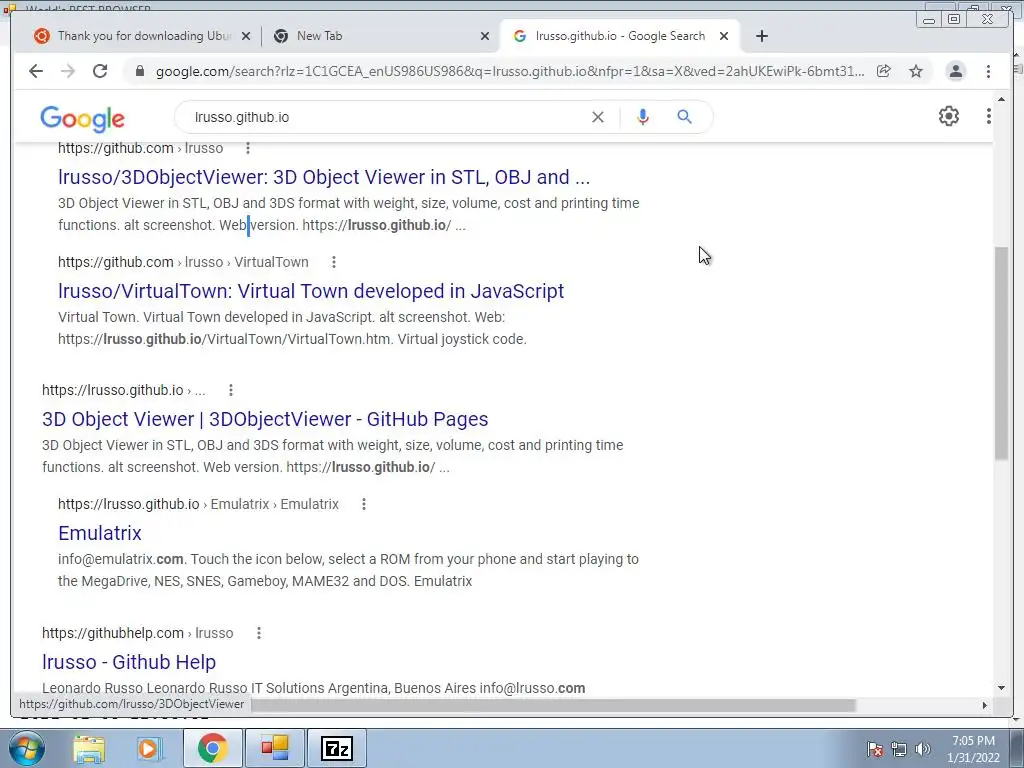This screenshot has height=768, width=1024.
Task: Close the New Tab tab
Action: click(485, 37)
